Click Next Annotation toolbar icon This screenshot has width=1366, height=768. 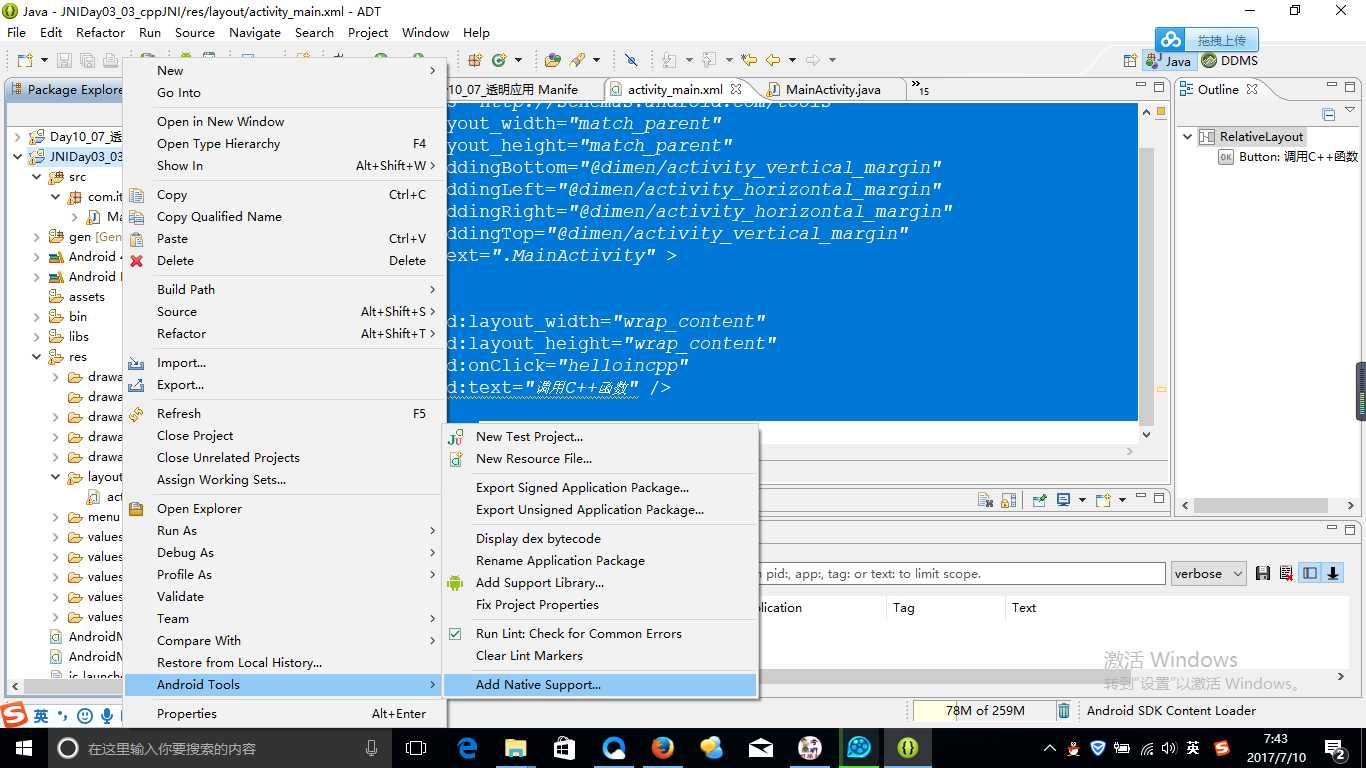tap(670, 60)
